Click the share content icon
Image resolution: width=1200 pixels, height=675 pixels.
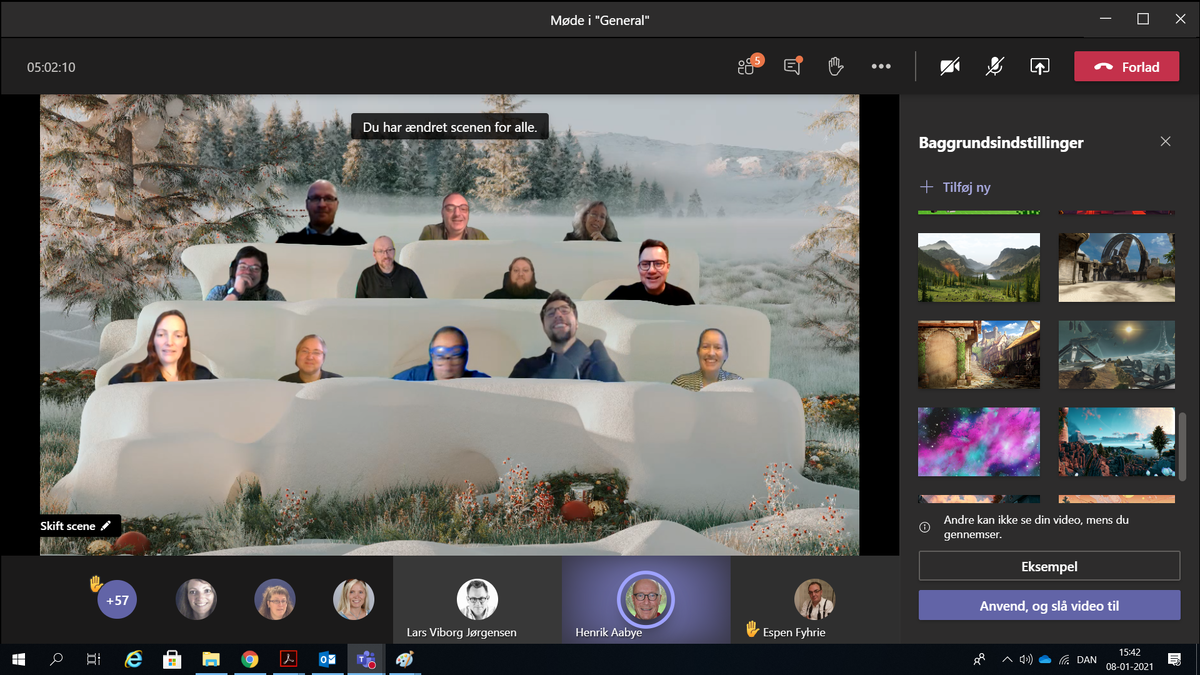pyautogui.click(x=1040, y=67)
